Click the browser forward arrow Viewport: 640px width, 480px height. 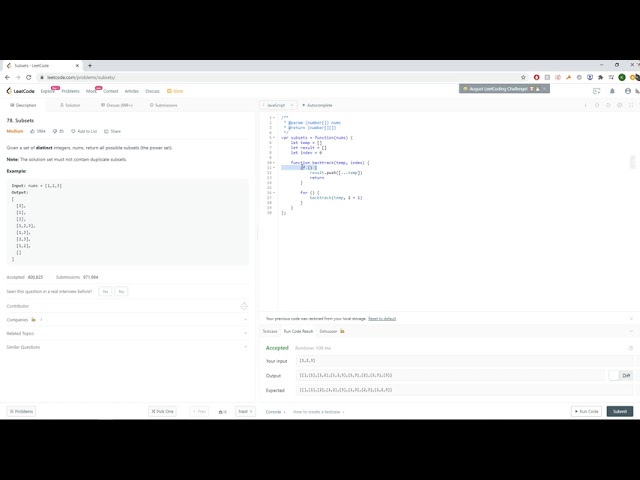(x=18, y=77)
